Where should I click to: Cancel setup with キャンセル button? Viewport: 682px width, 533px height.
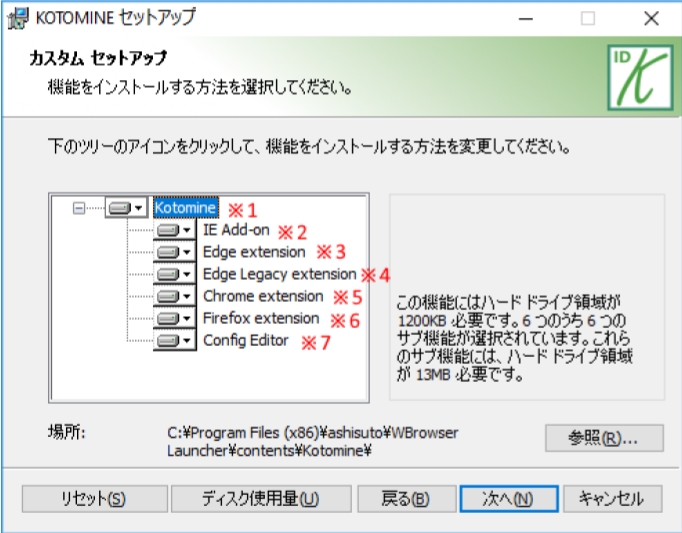click(612, 498)
